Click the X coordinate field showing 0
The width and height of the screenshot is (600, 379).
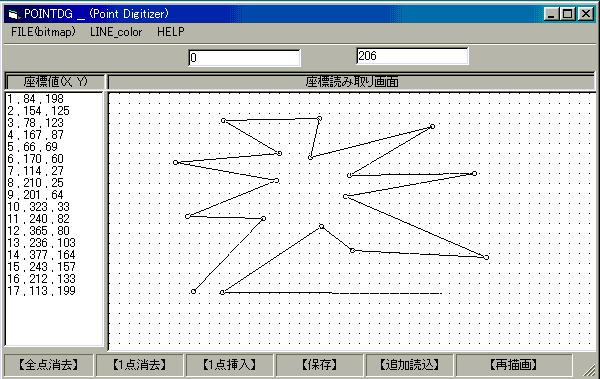[x=245, y=58]
